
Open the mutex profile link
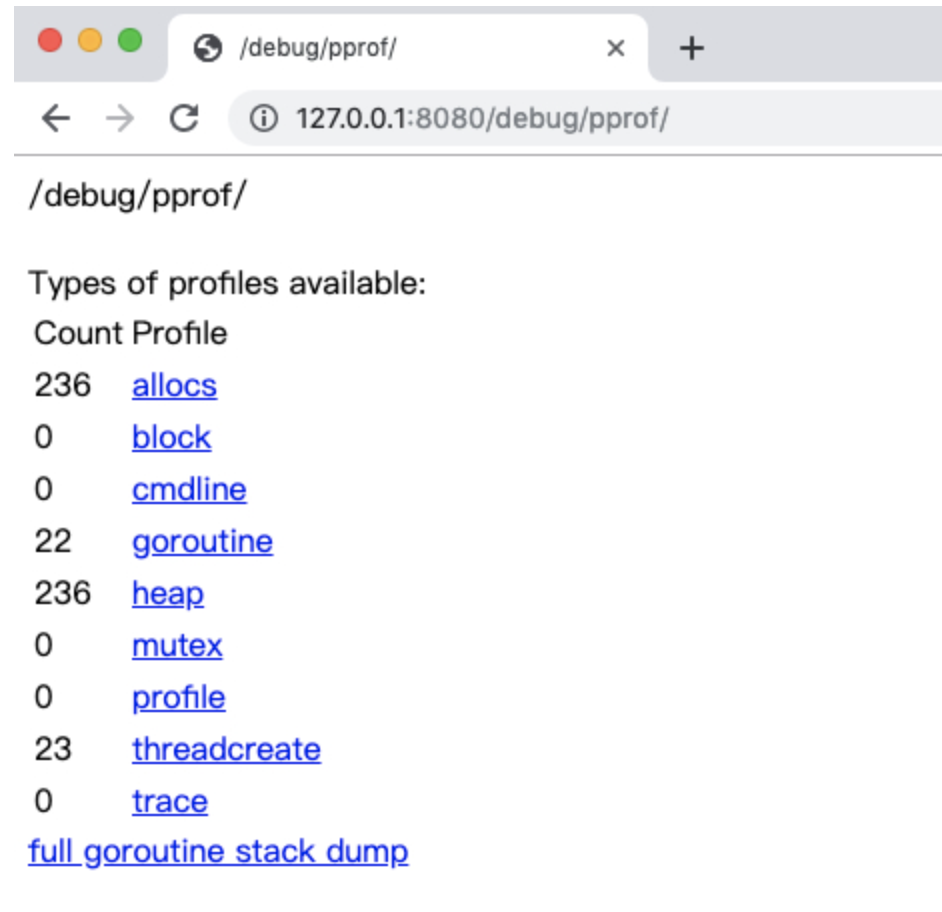(x=177, y=646)
